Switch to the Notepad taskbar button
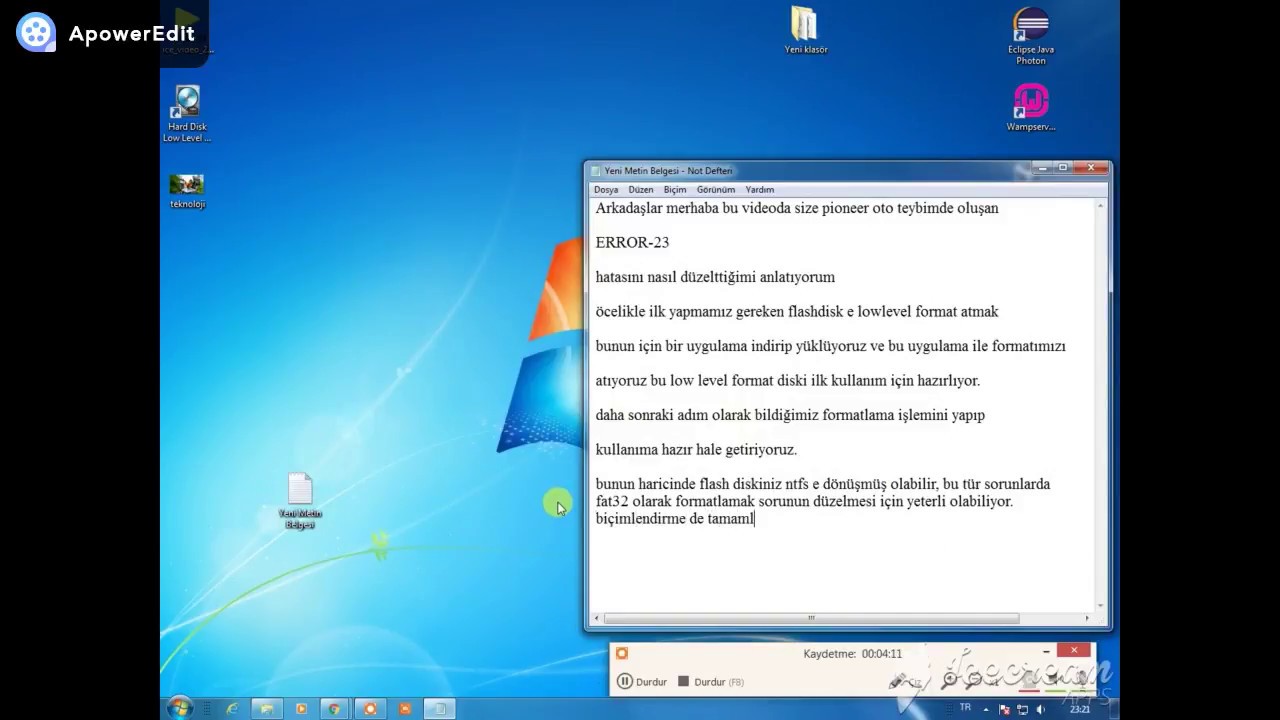This screenshot has height=720, width=1280. (439, 708)
